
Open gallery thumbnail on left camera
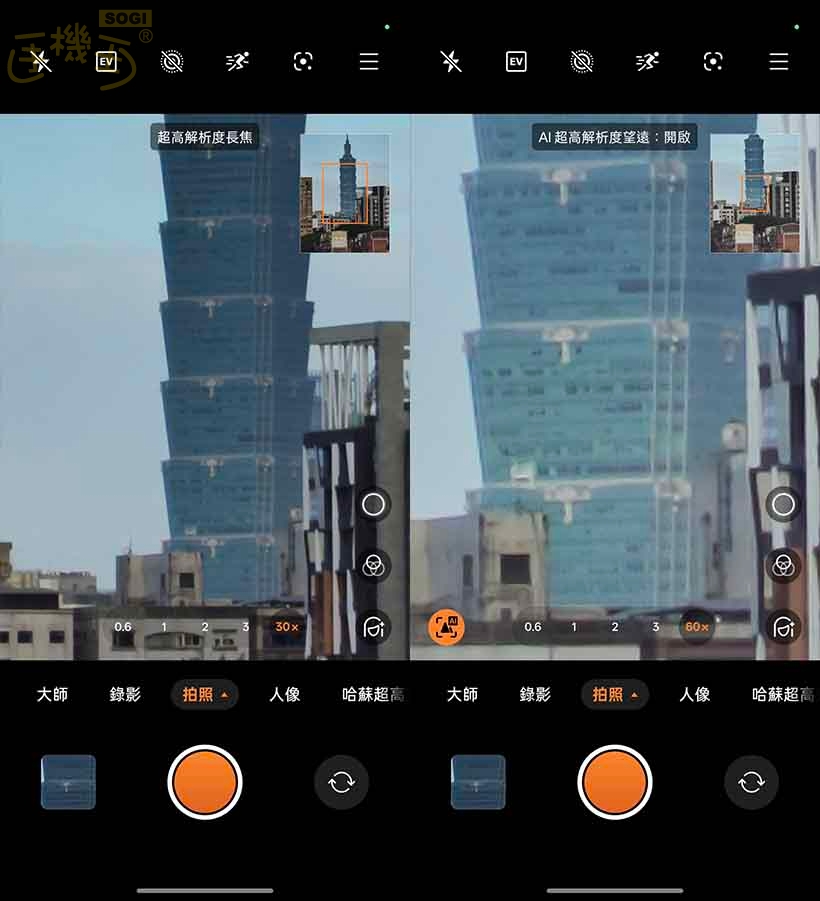tap(68, 782)
